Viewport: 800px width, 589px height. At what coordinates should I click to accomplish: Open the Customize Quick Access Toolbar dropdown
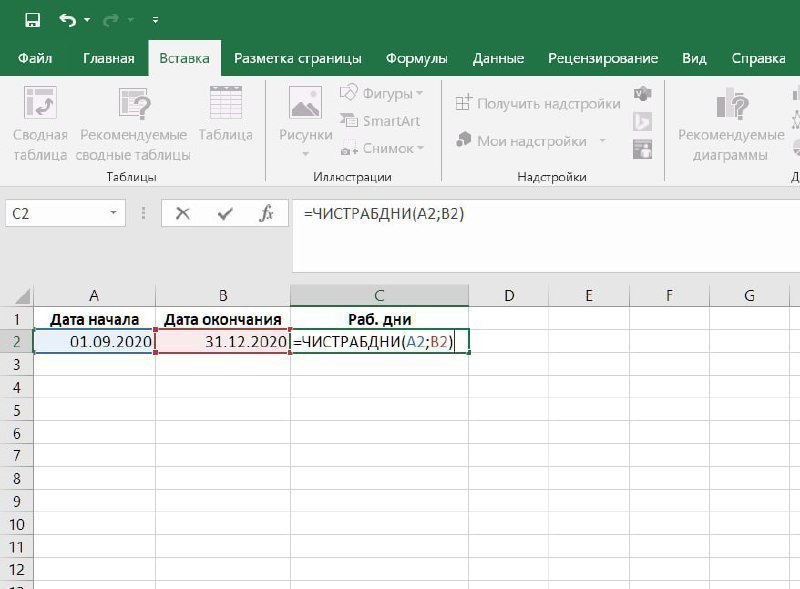155,20
